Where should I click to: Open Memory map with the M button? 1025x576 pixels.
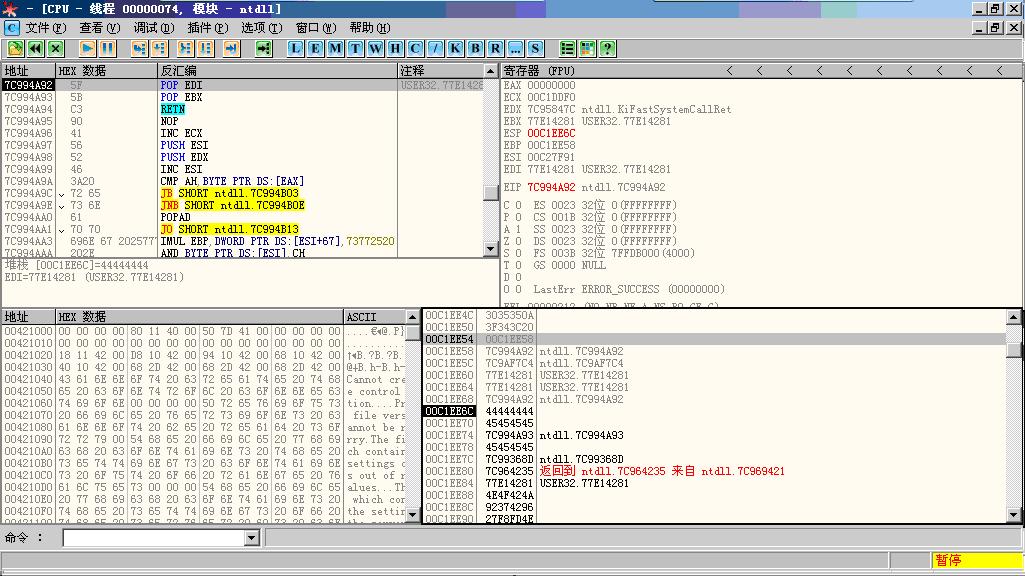coord(336,48)
